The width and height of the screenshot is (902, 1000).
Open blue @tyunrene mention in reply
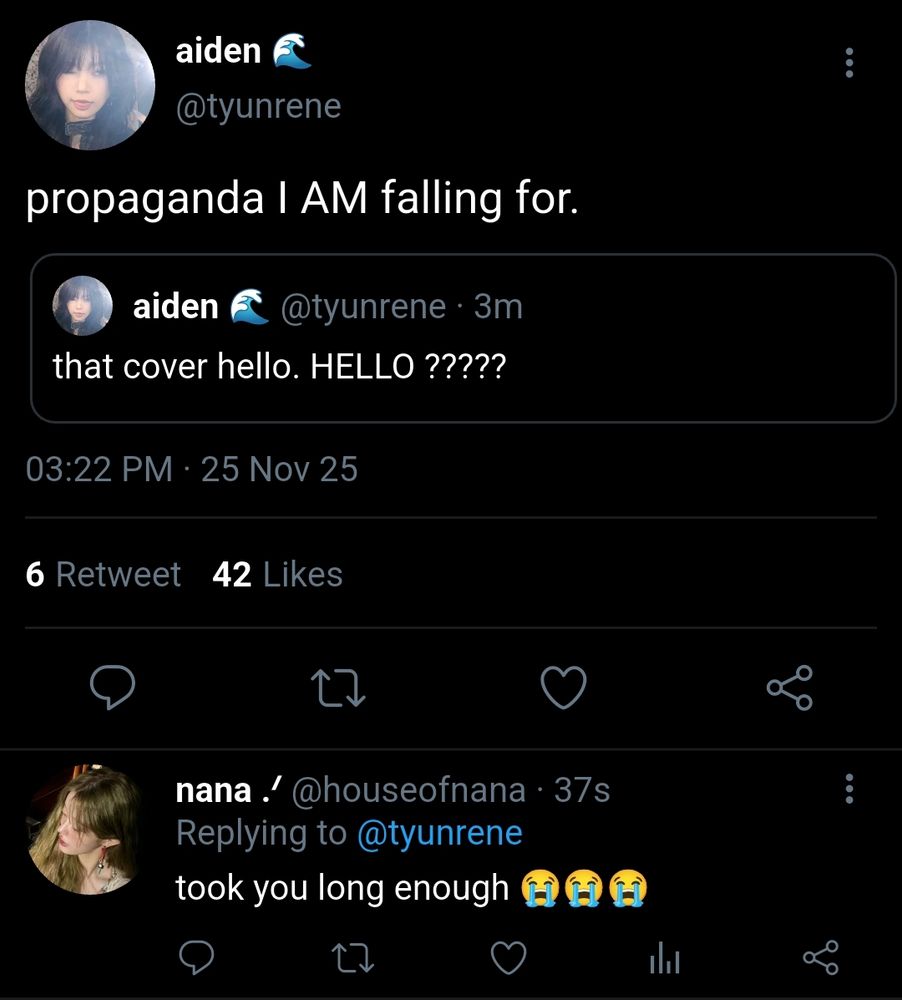440,833
